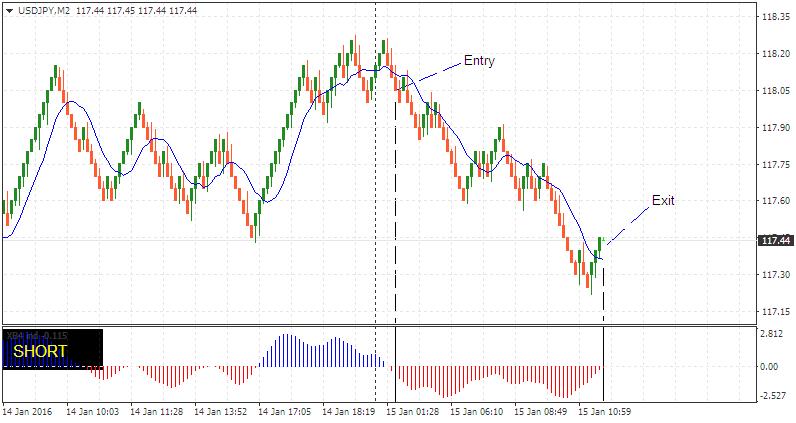Select the 117.90 price axis label
This screenshot has height=423, width=796.
(776, 127)
